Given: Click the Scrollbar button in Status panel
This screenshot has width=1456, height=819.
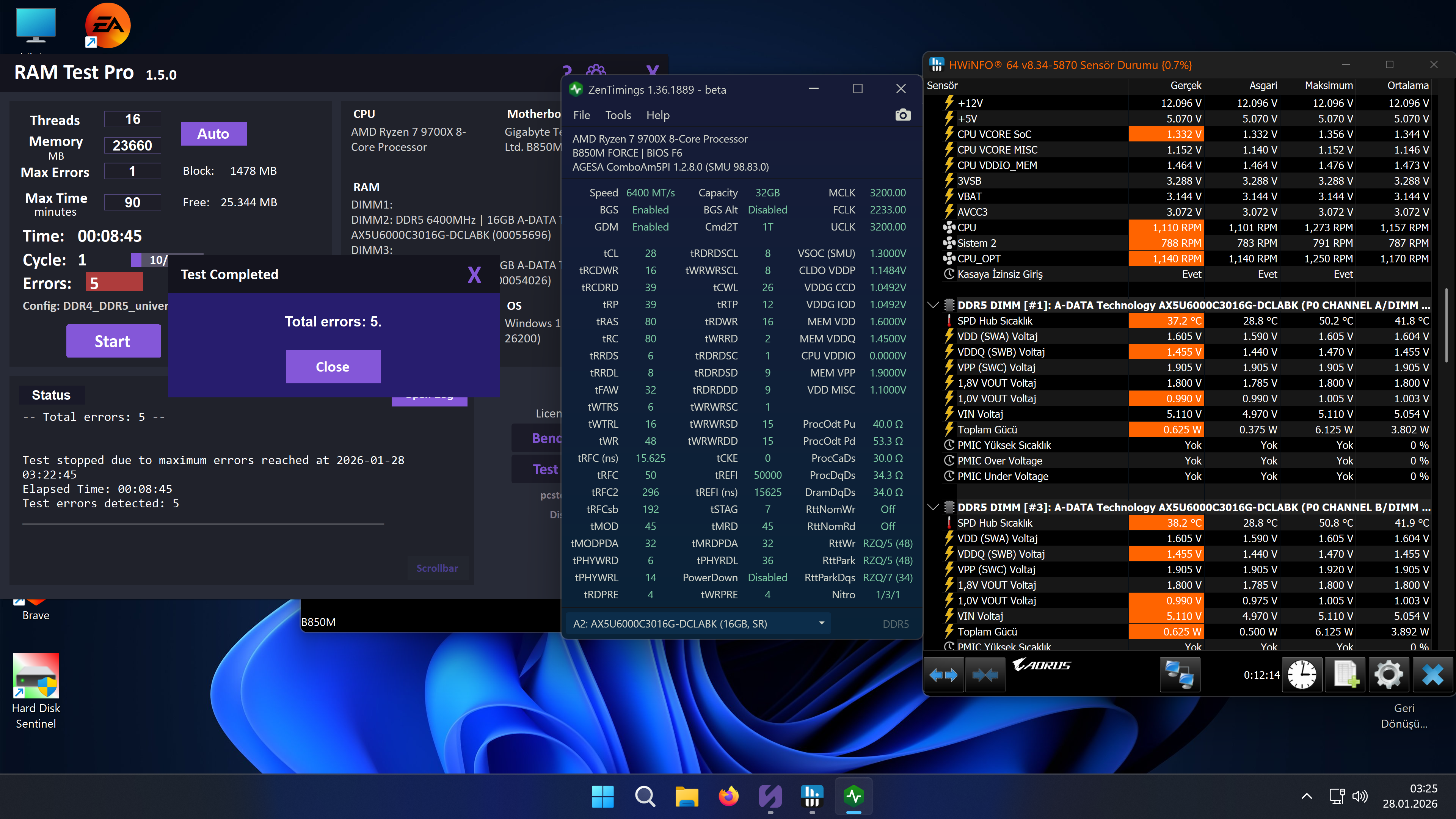Looking at the screenshot, I should click(x=438, y=568).
